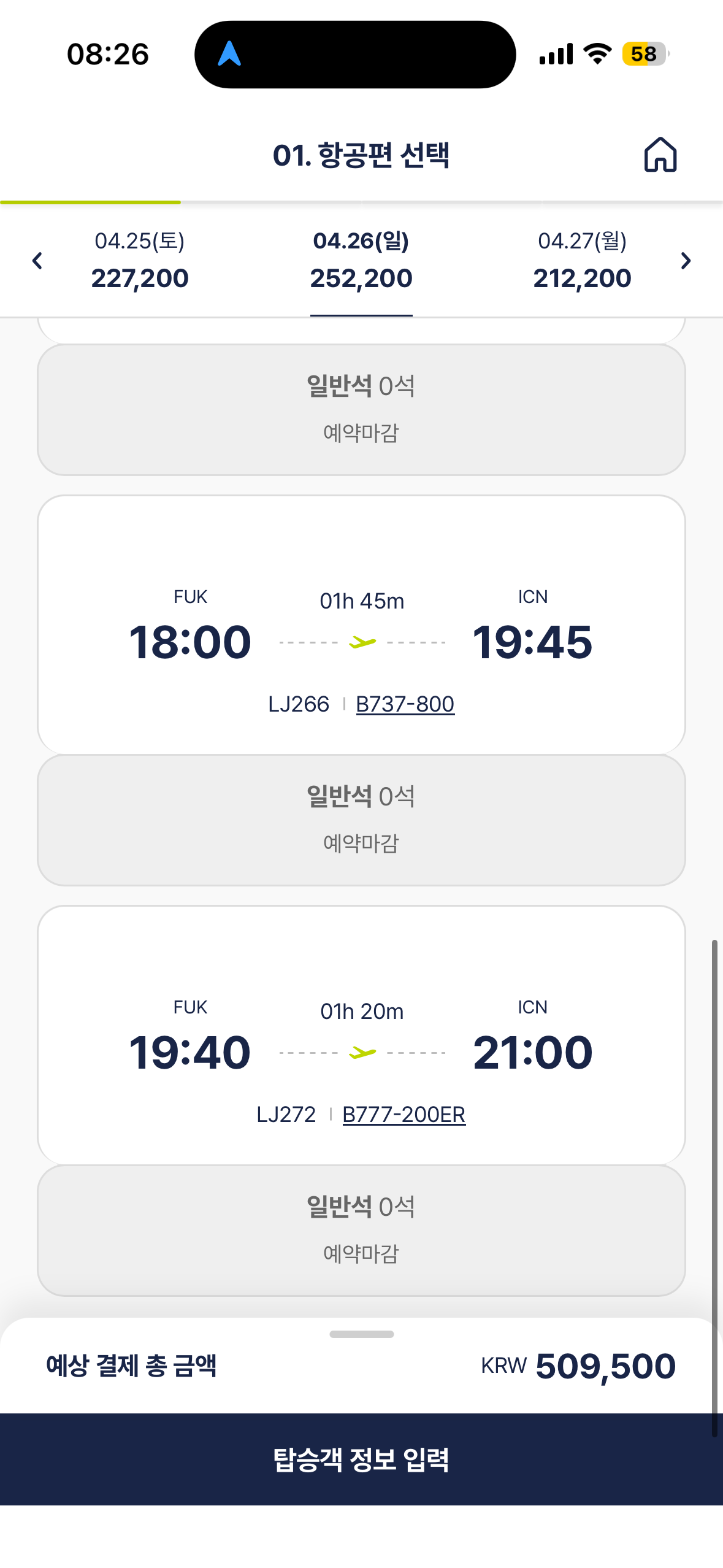
Task: Tap the green plane icon on LJ272
Action: (x=362, y=1053)
